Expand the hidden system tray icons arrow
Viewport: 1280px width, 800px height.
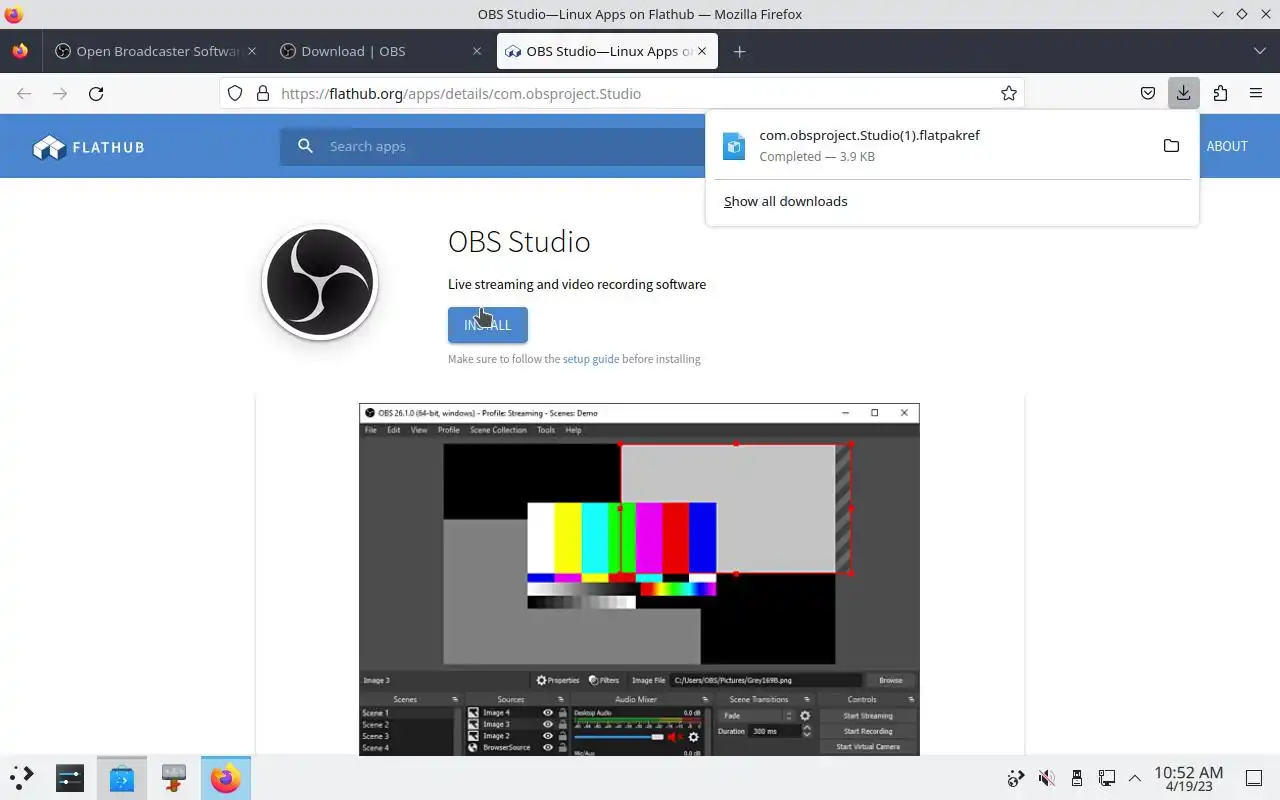1135,777
